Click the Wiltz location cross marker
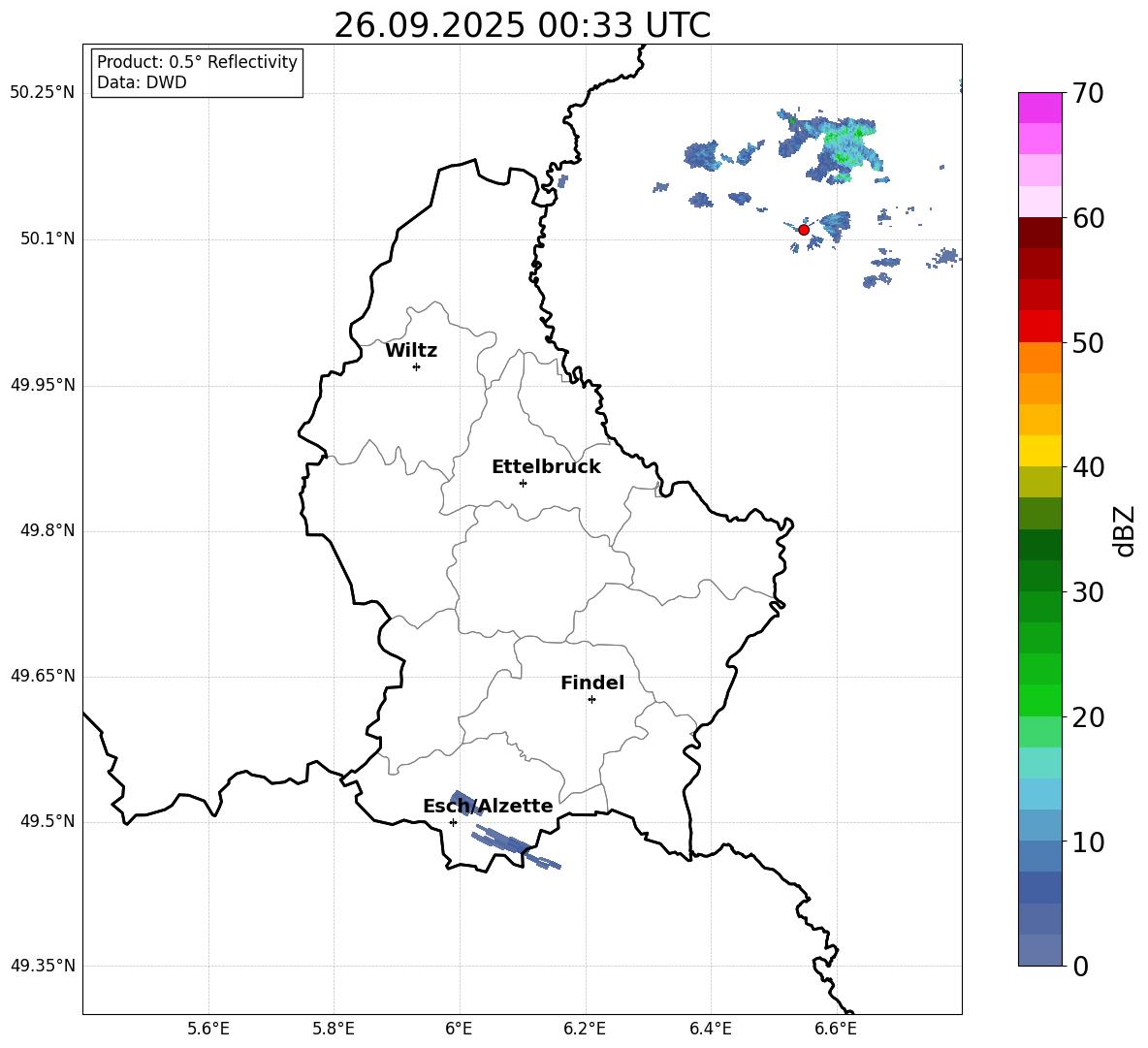Image resolution: width=1148 pixels, height=1048 pixels. pyautogui.click(x=417, y=366)
